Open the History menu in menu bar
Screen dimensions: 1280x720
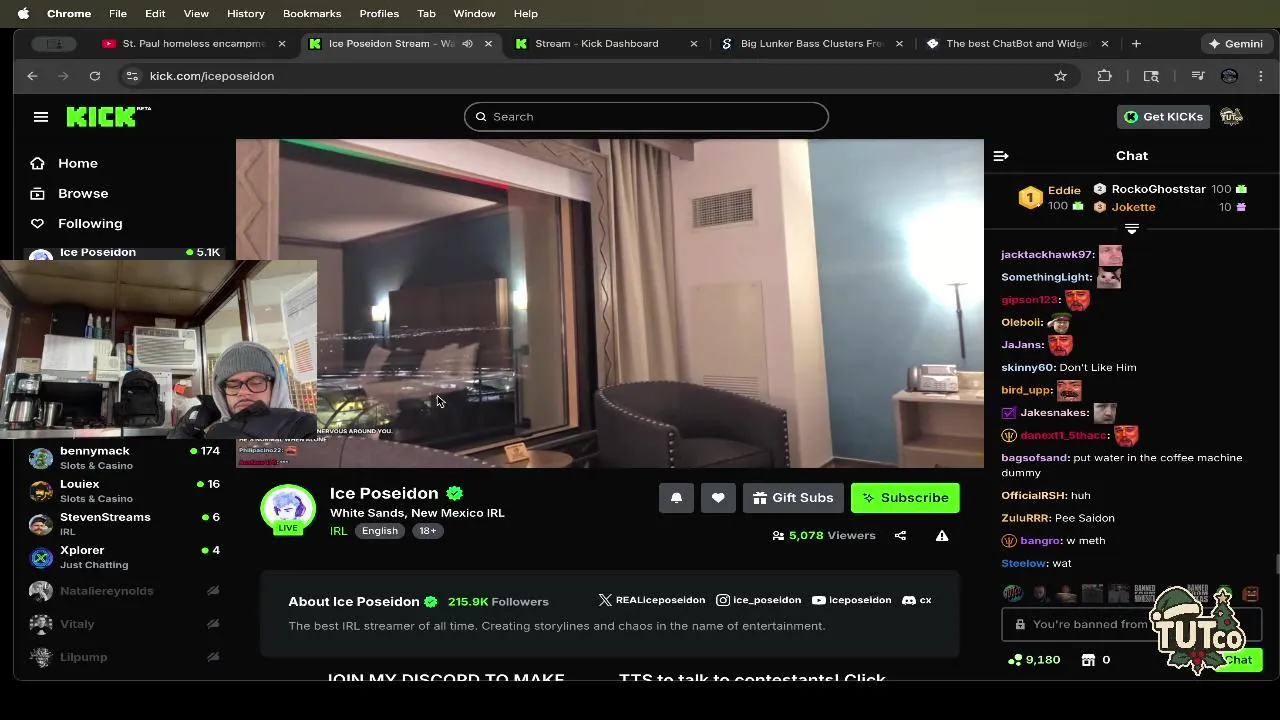pyautogui.click(x=245, y=14)
